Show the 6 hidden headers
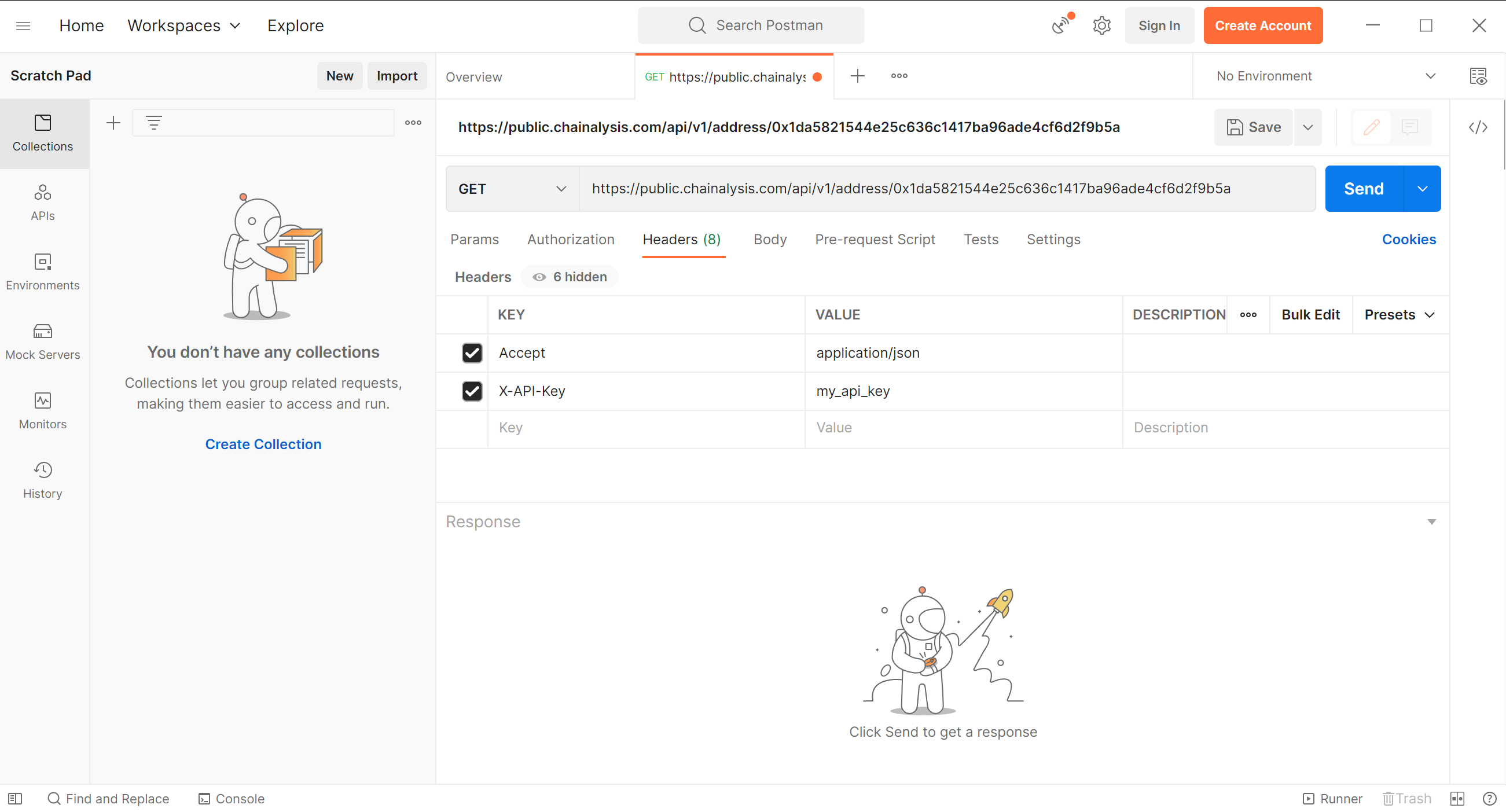The height and width of the screenshot is (812, 1506). click(x=570, y=277)
